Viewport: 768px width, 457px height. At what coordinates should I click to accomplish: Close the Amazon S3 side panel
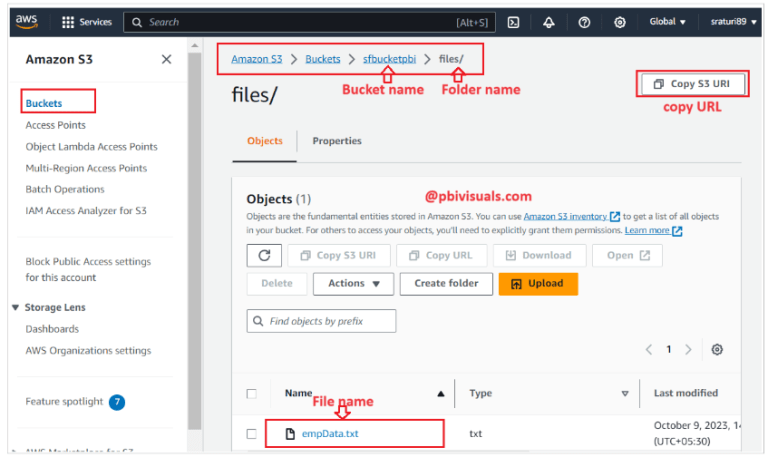167,59
